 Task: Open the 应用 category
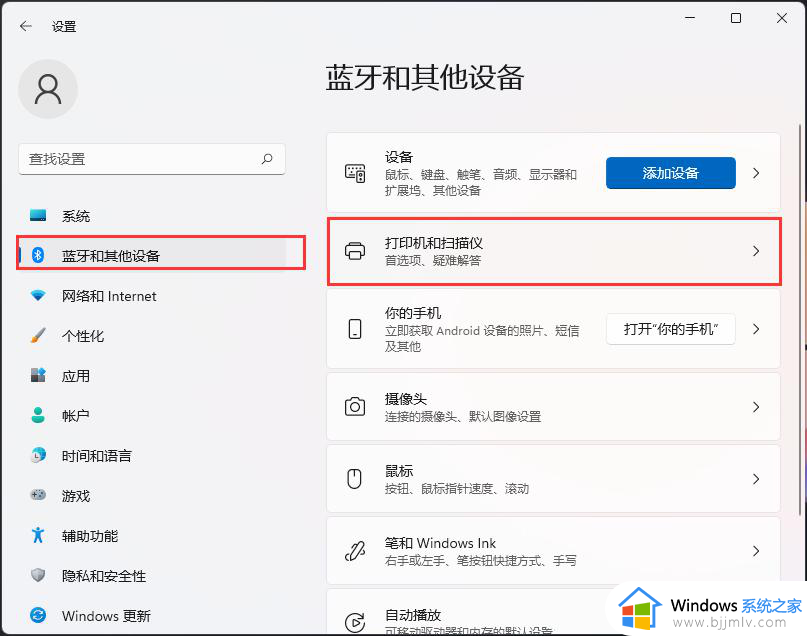click(x=152, y=376)
